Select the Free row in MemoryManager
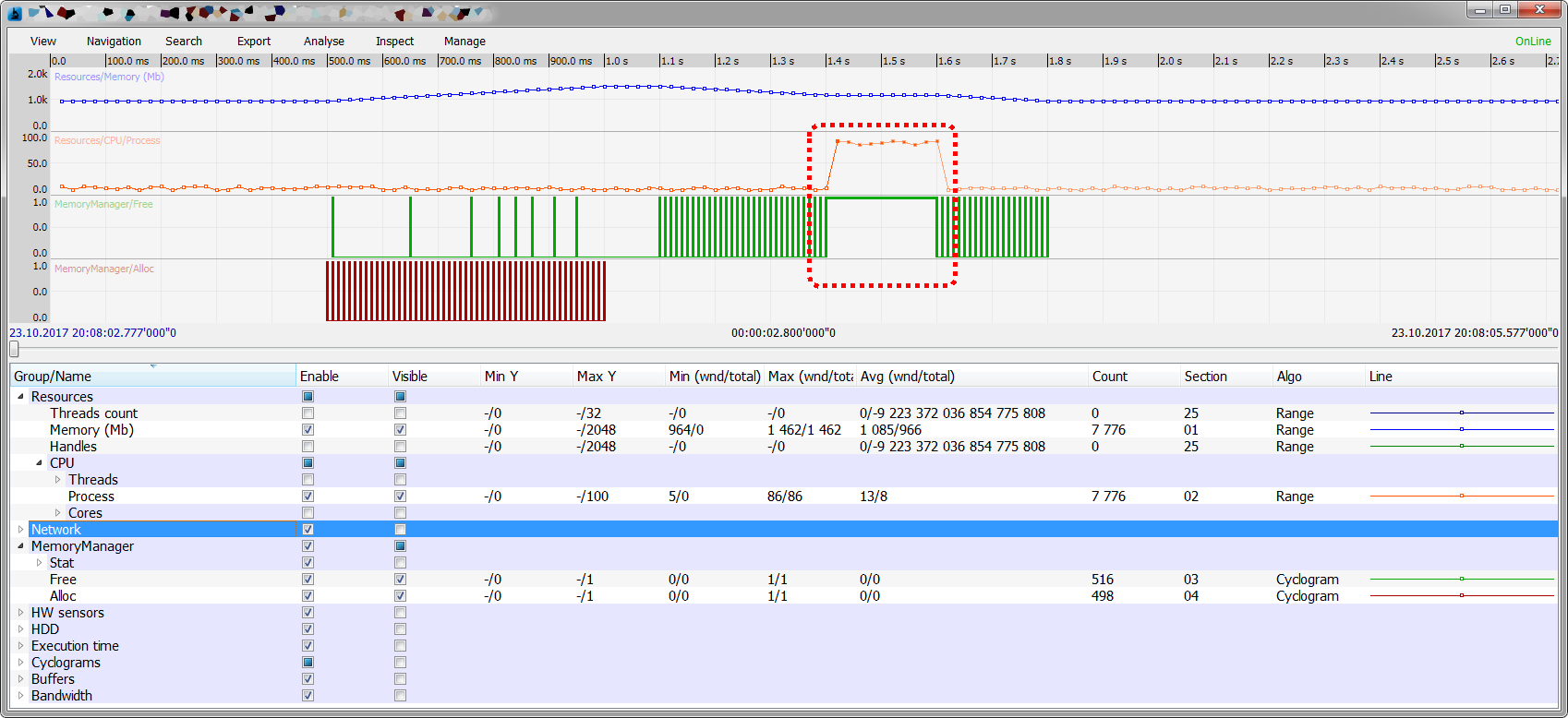Screen dimensions: 1568x718 784,580
